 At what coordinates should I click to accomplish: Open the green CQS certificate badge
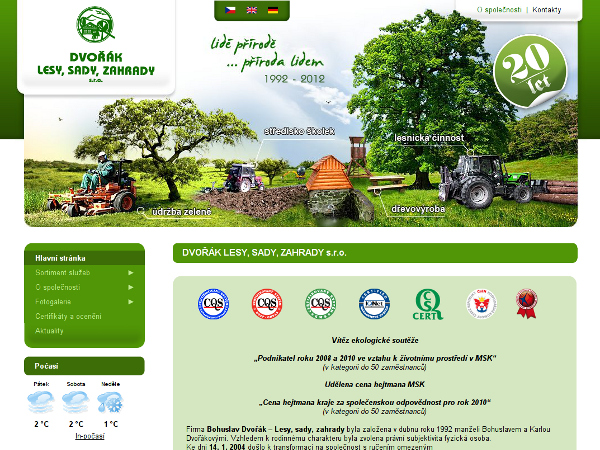tap(321, 304)
